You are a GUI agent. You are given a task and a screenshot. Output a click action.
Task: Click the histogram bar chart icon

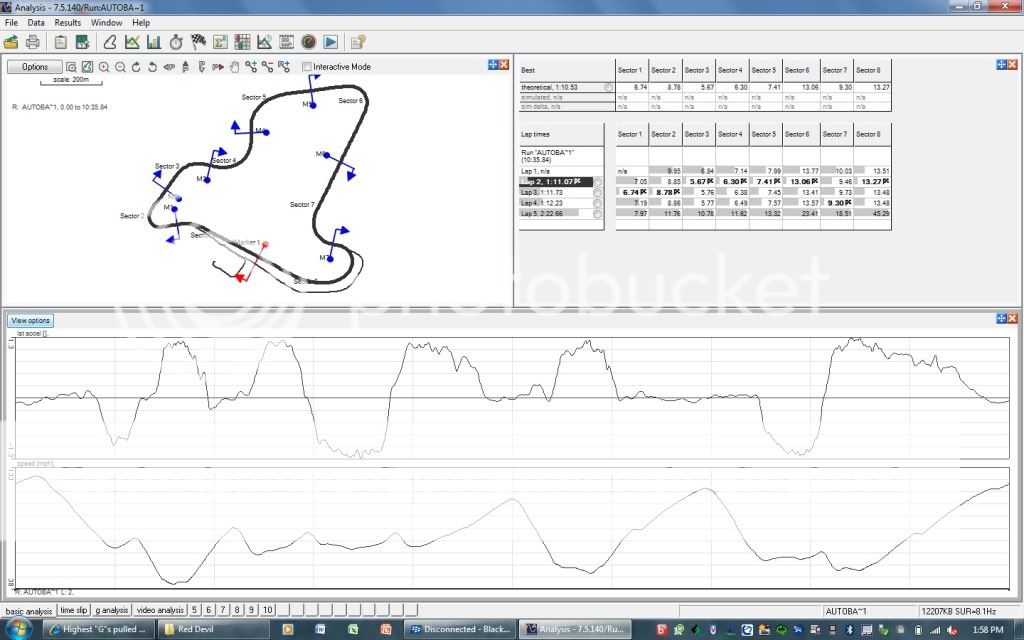154,42
